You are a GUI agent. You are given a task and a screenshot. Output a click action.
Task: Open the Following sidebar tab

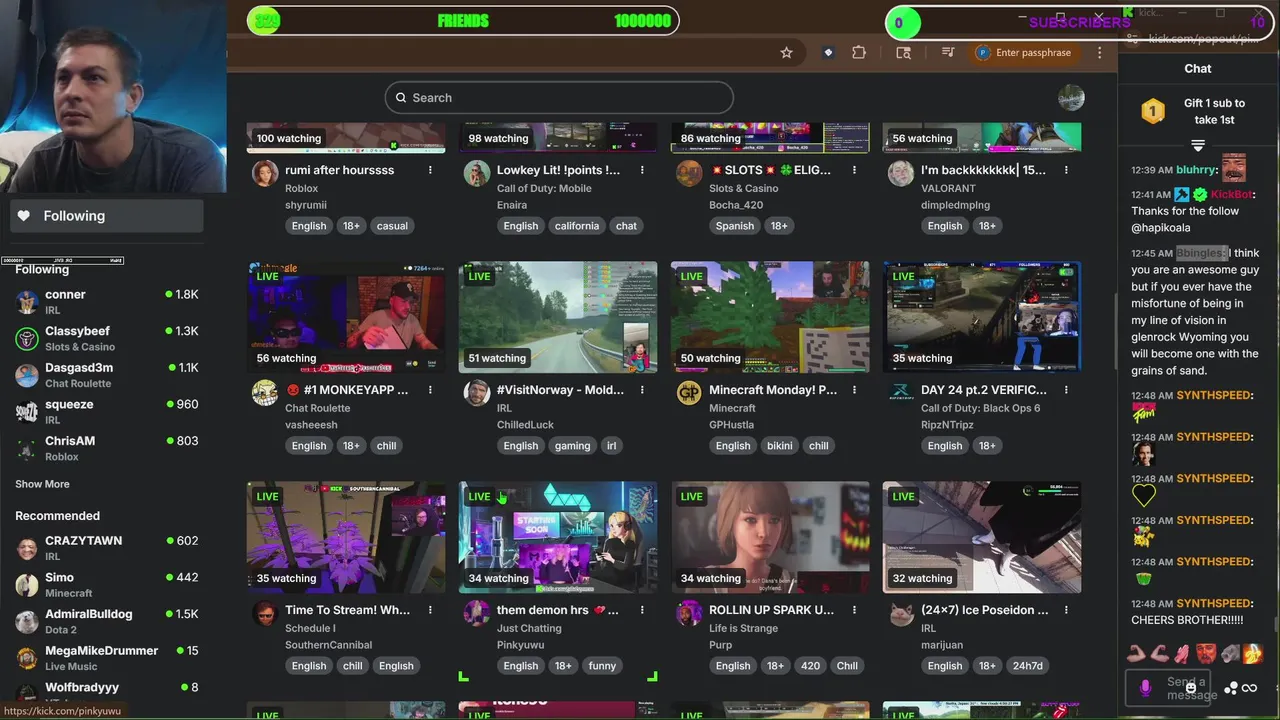coord(107,216)
